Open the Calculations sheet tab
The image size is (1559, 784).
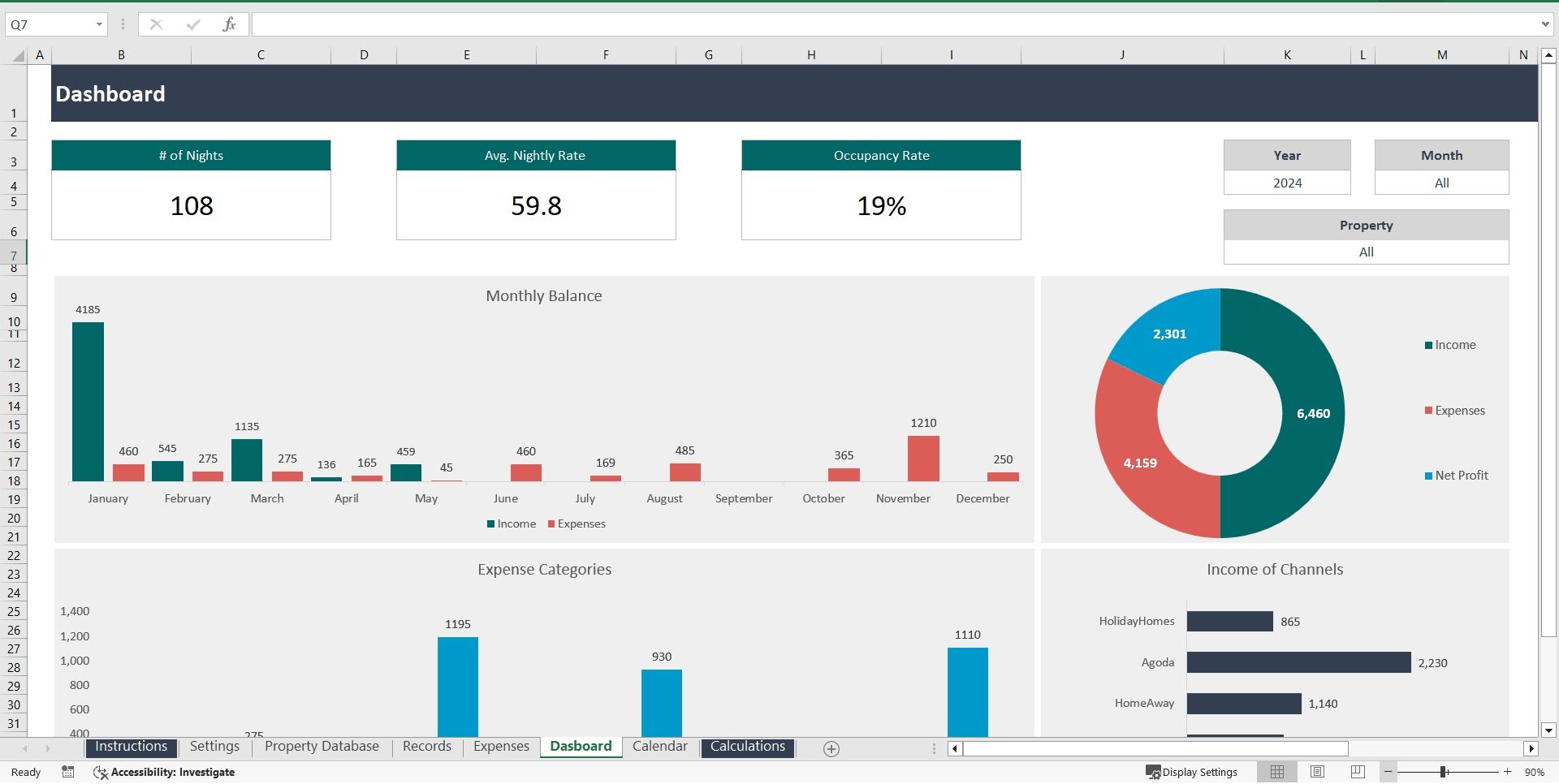click(748, 747)
